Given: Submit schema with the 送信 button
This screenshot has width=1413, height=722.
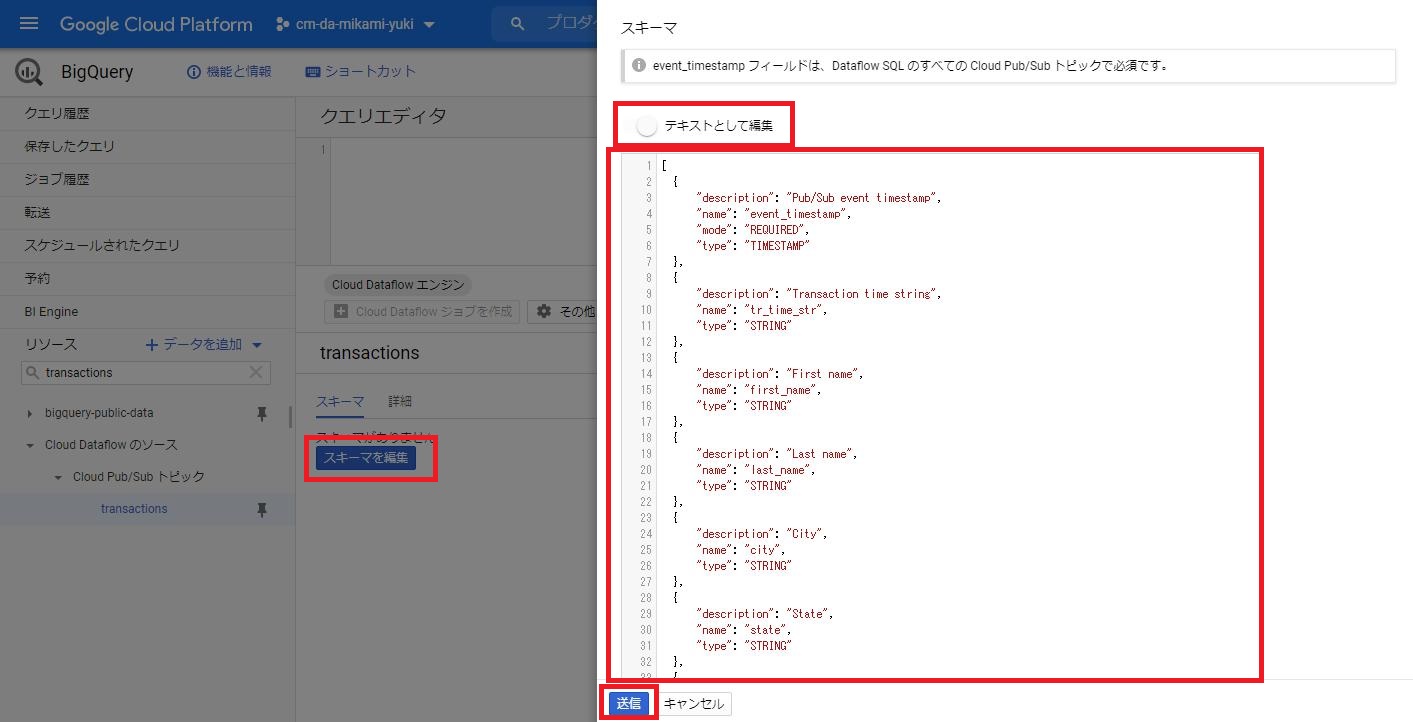Looking at the screenshot, I should point(628,703).
